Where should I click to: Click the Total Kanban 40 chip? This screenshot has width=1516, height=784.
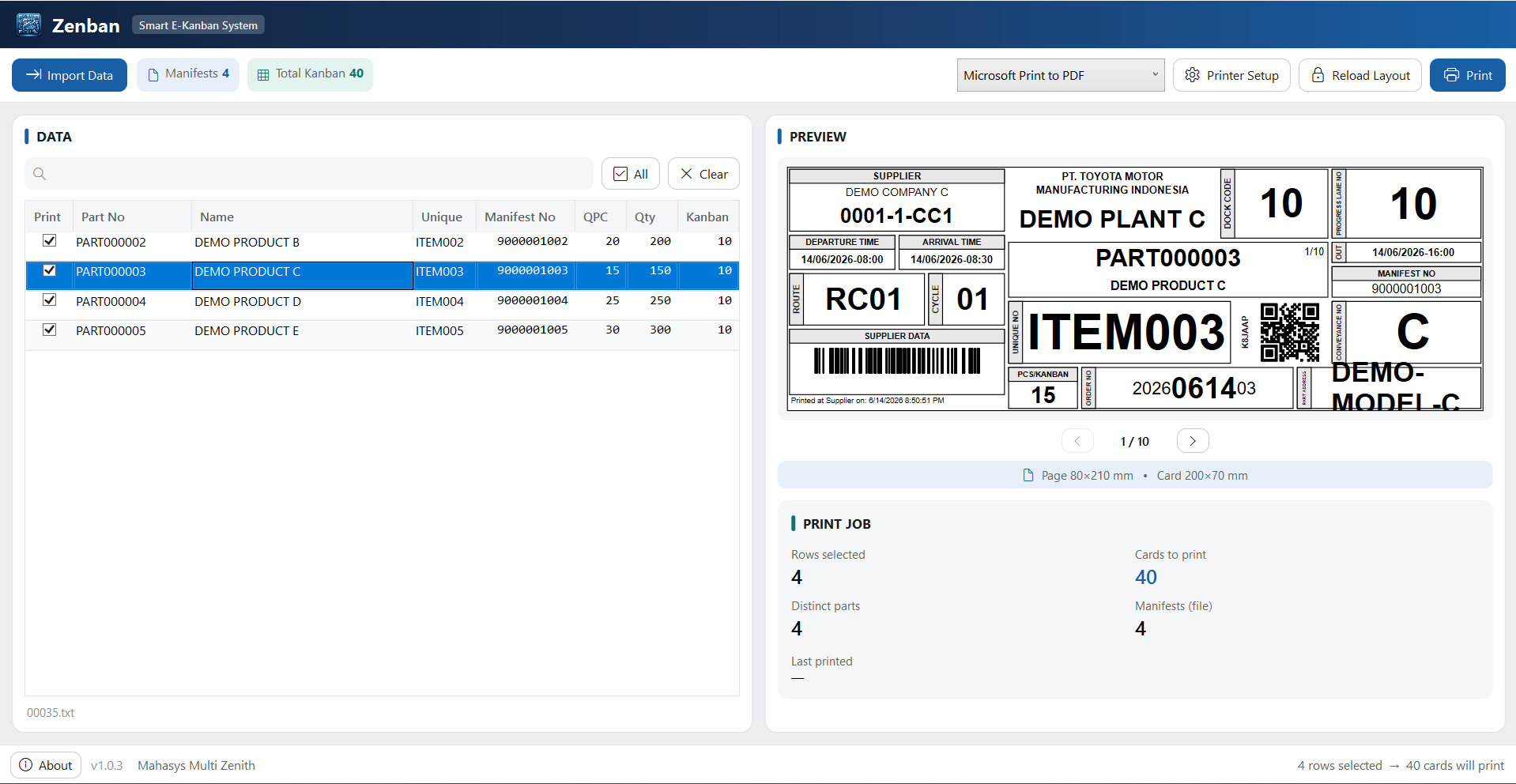[x=310, y=74]
